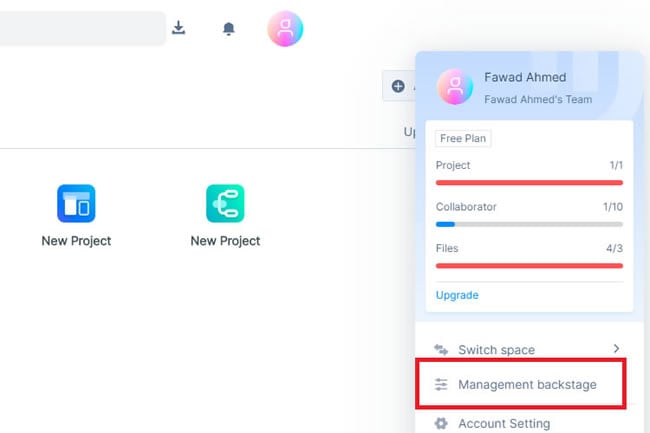Click the Project usage progress bar

click(x=529, y=183)
